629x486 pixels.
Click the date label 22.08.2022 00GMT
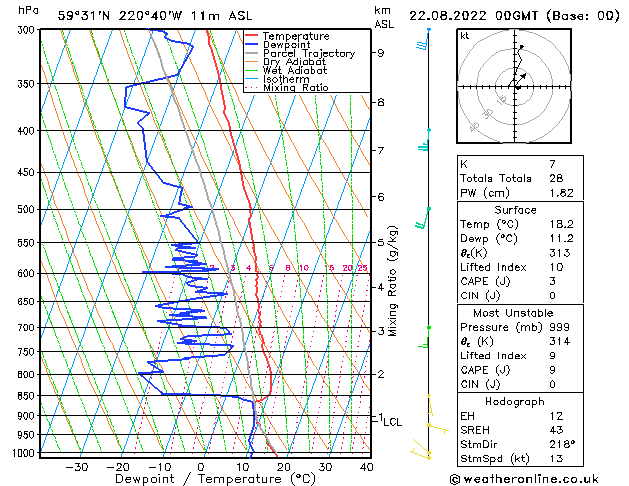click(x=474, y=16)
